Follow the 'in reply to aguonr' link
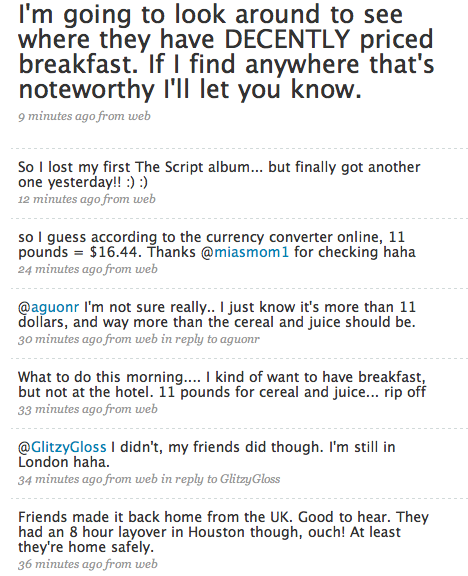 210,339
